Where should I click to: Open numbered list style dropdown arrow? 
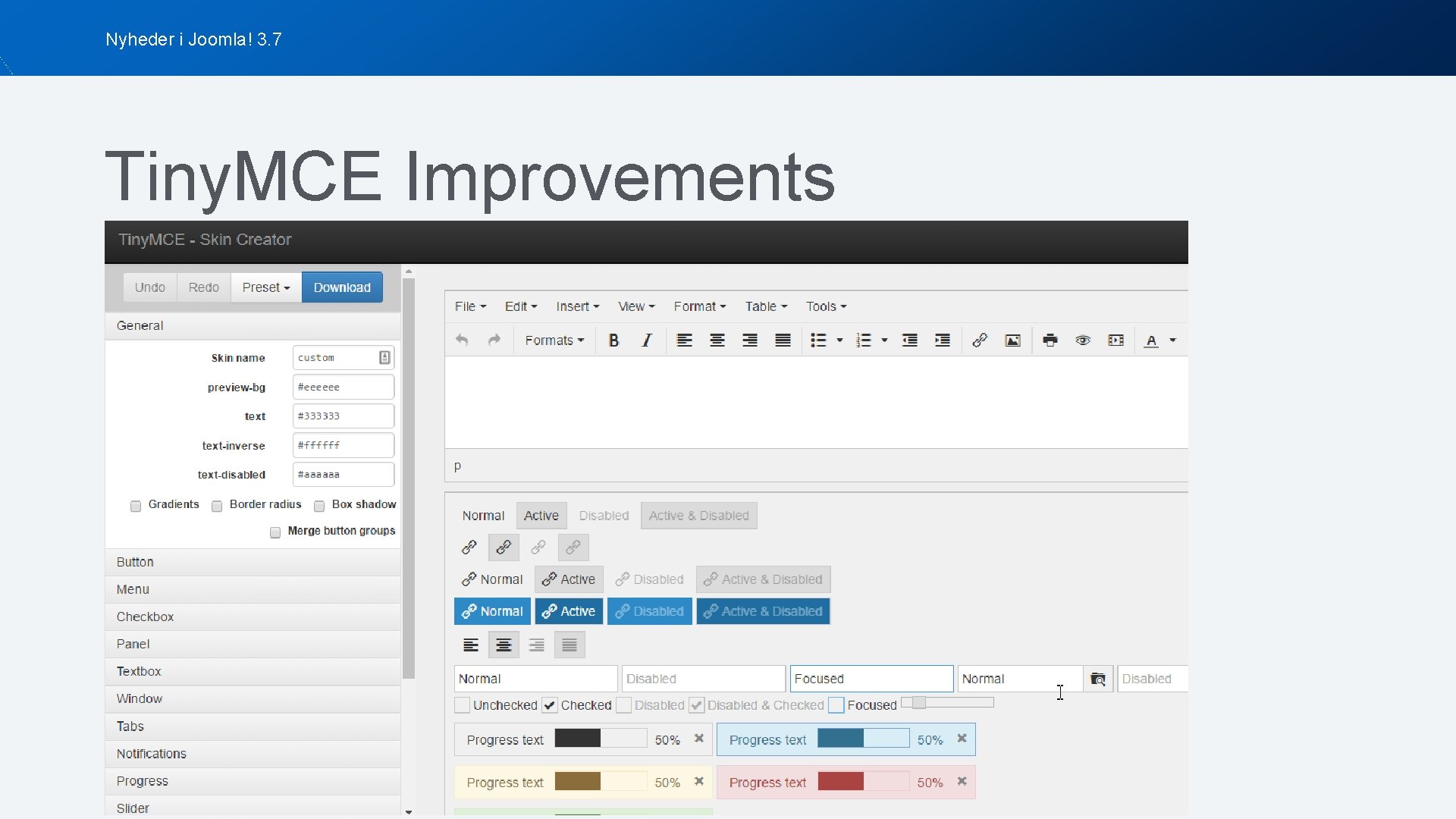click(884, 340)
